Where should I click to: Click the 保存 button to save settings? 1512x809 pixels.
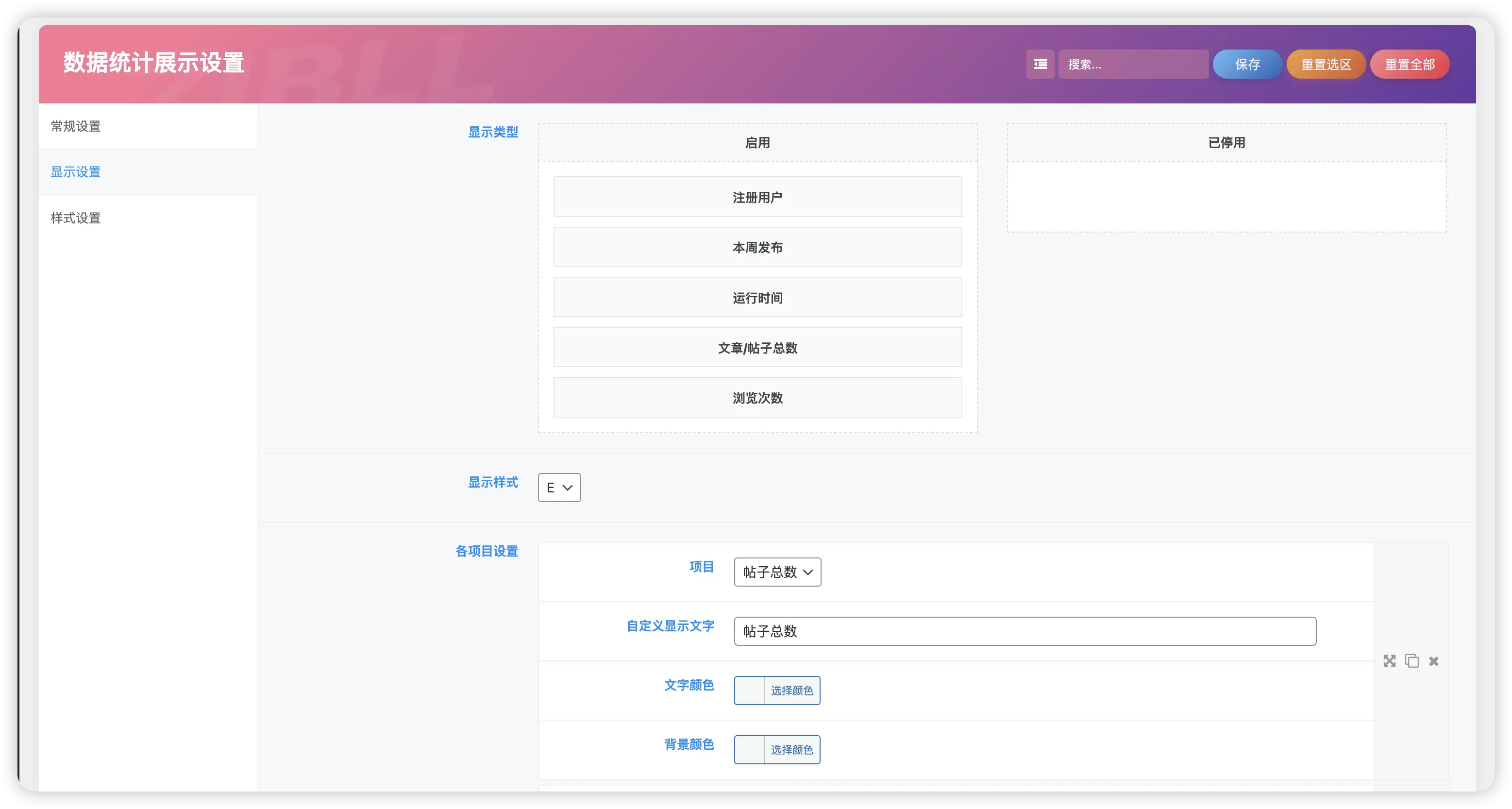(x=1247, y=64)
